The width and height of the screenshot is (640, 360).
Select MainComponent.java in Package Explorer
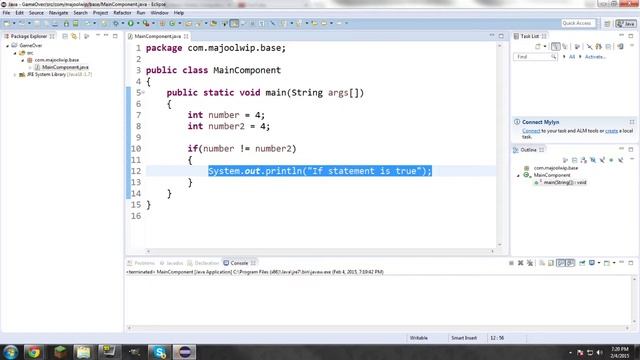click(65, 67)
